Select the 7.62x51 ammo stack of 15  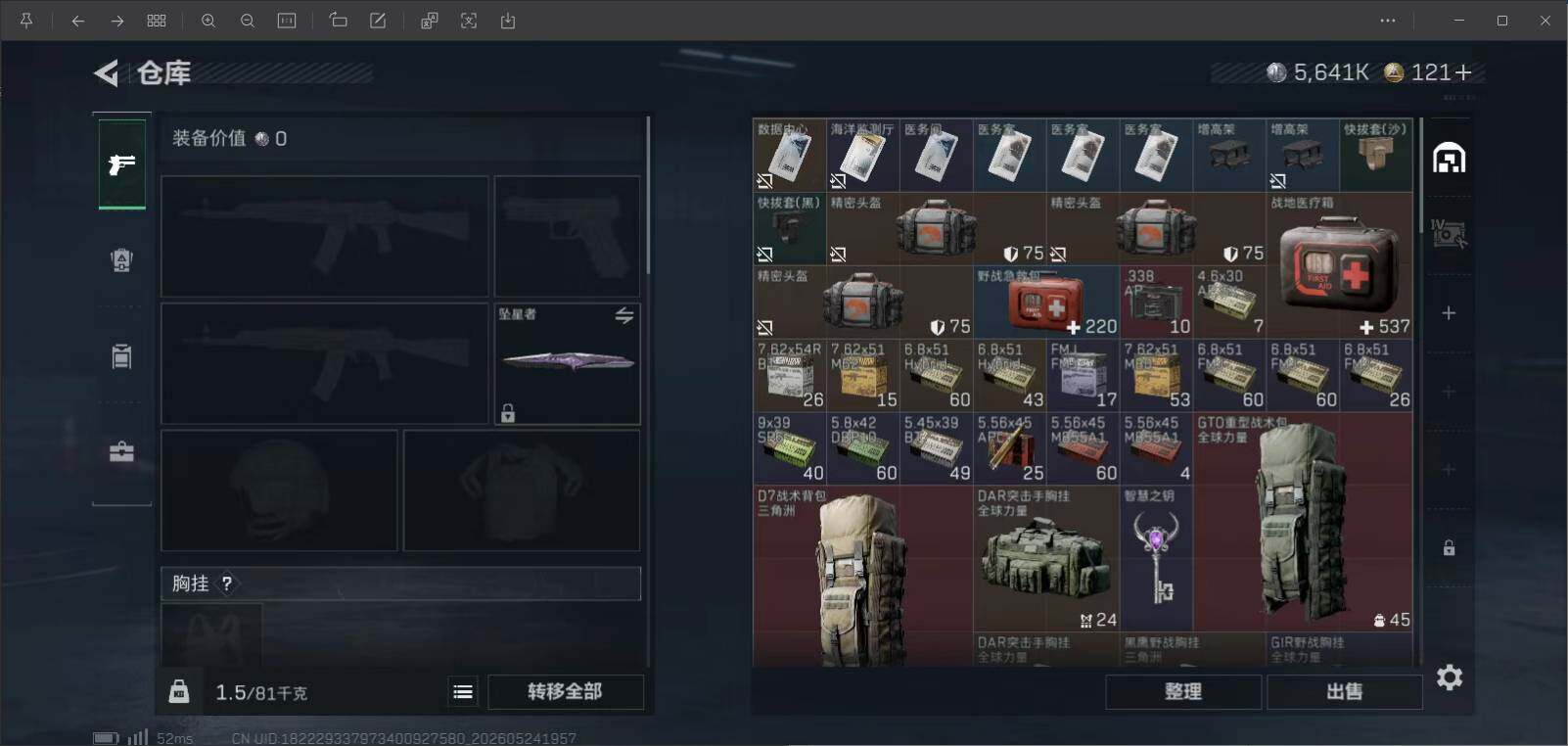pos(862,375)
